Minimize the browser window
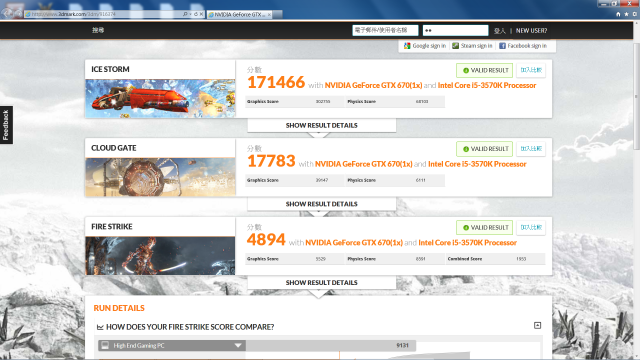 pos(604,3)
